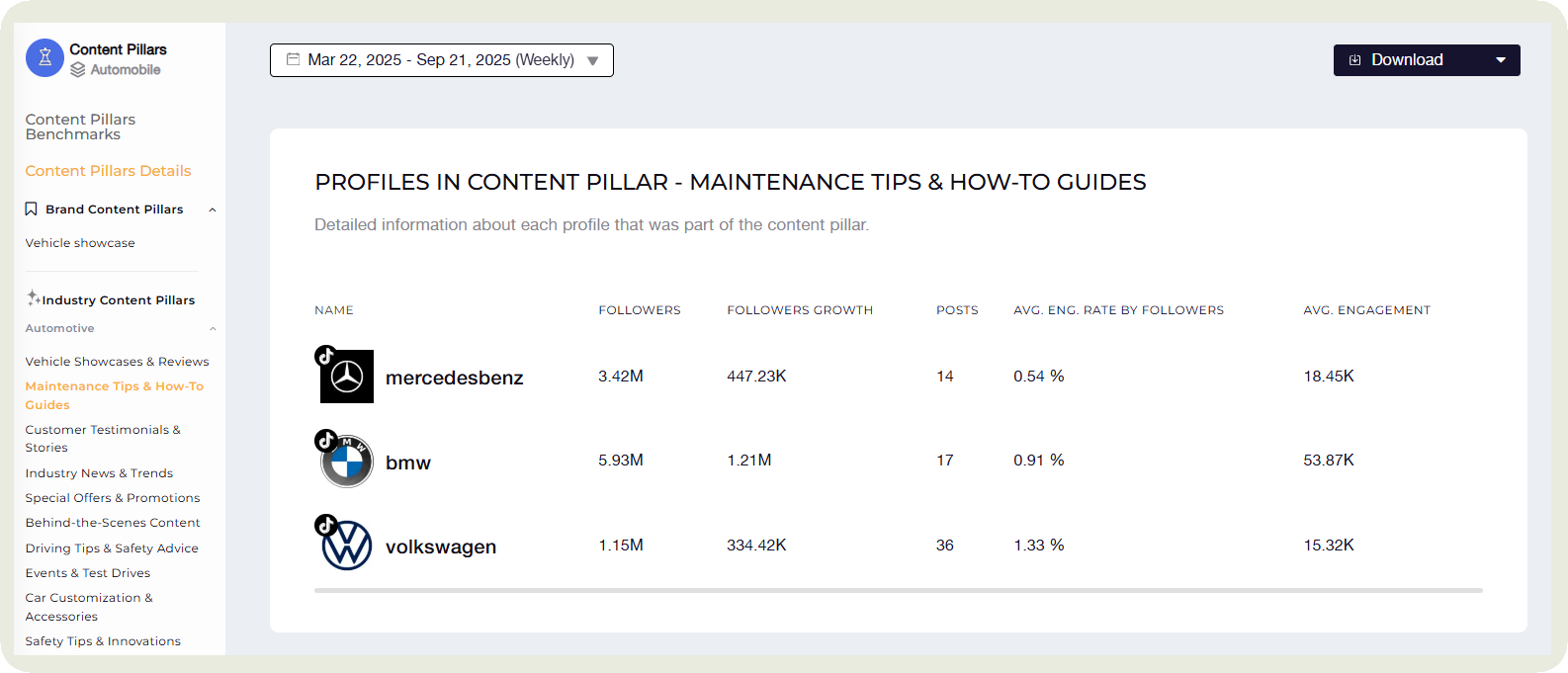Viewport: 1568px width, 673px height.
Task: Sort by the Followers column header
Action: click(x=639, y=310)
